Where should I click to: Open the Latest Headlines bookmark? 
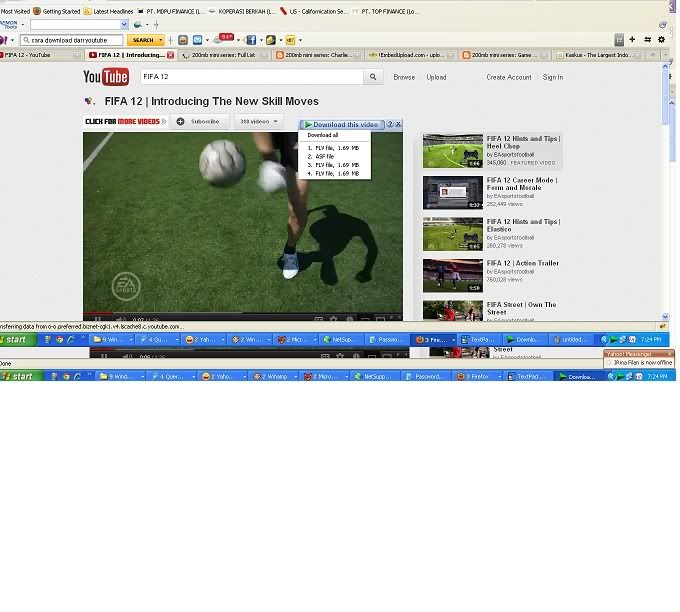tap(108, 11)
